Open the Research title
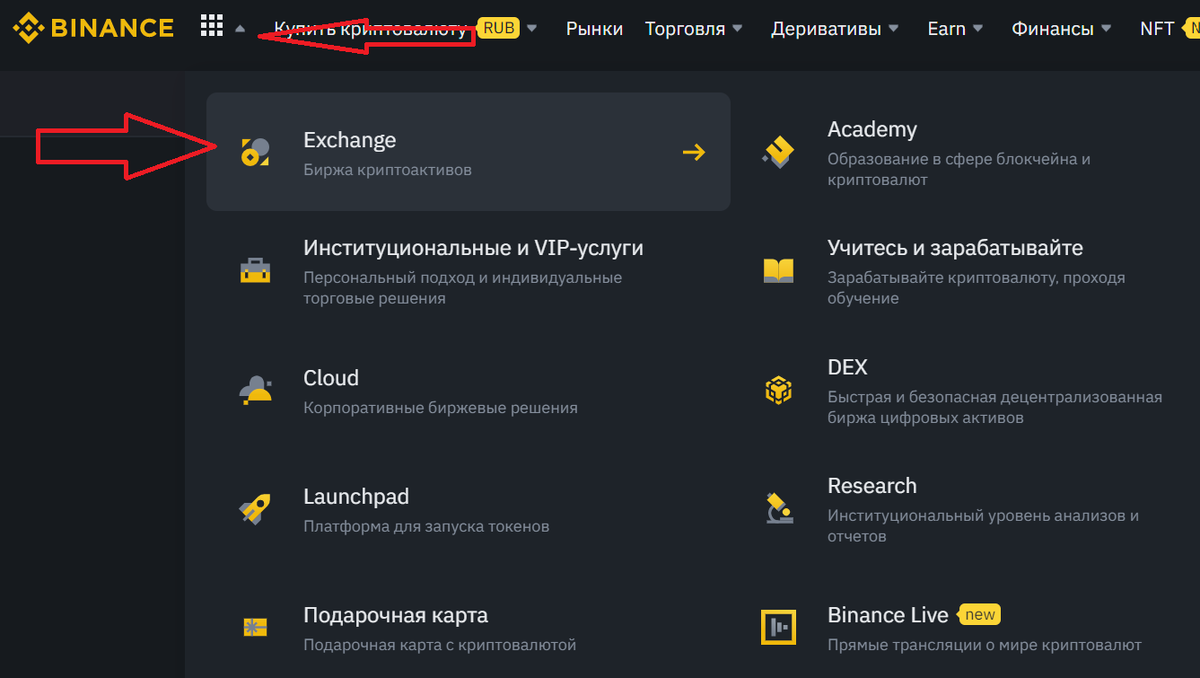The image size is (1200, 678). (x=872, y=486)
